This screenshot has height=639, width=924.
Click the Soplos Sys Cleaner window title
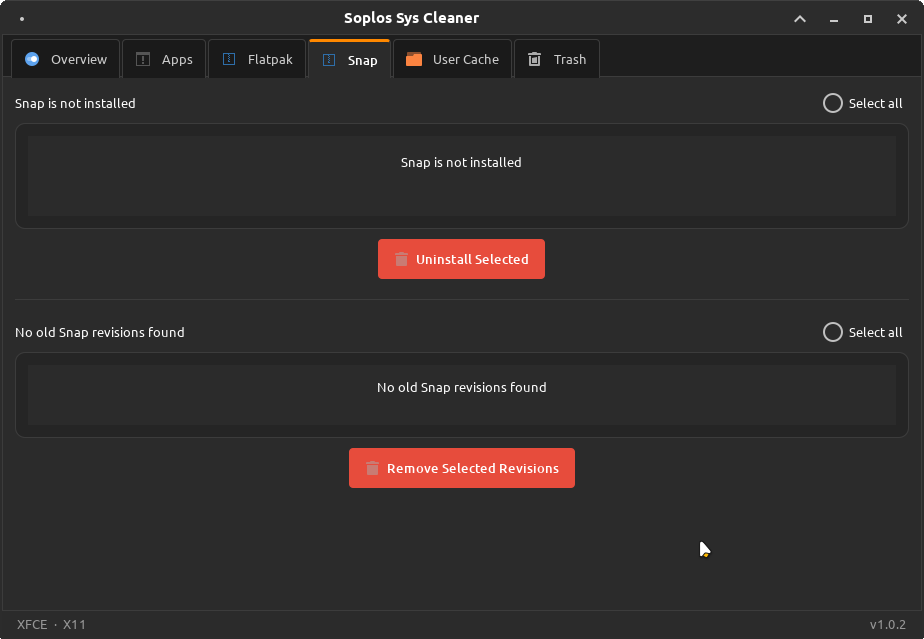411,18
